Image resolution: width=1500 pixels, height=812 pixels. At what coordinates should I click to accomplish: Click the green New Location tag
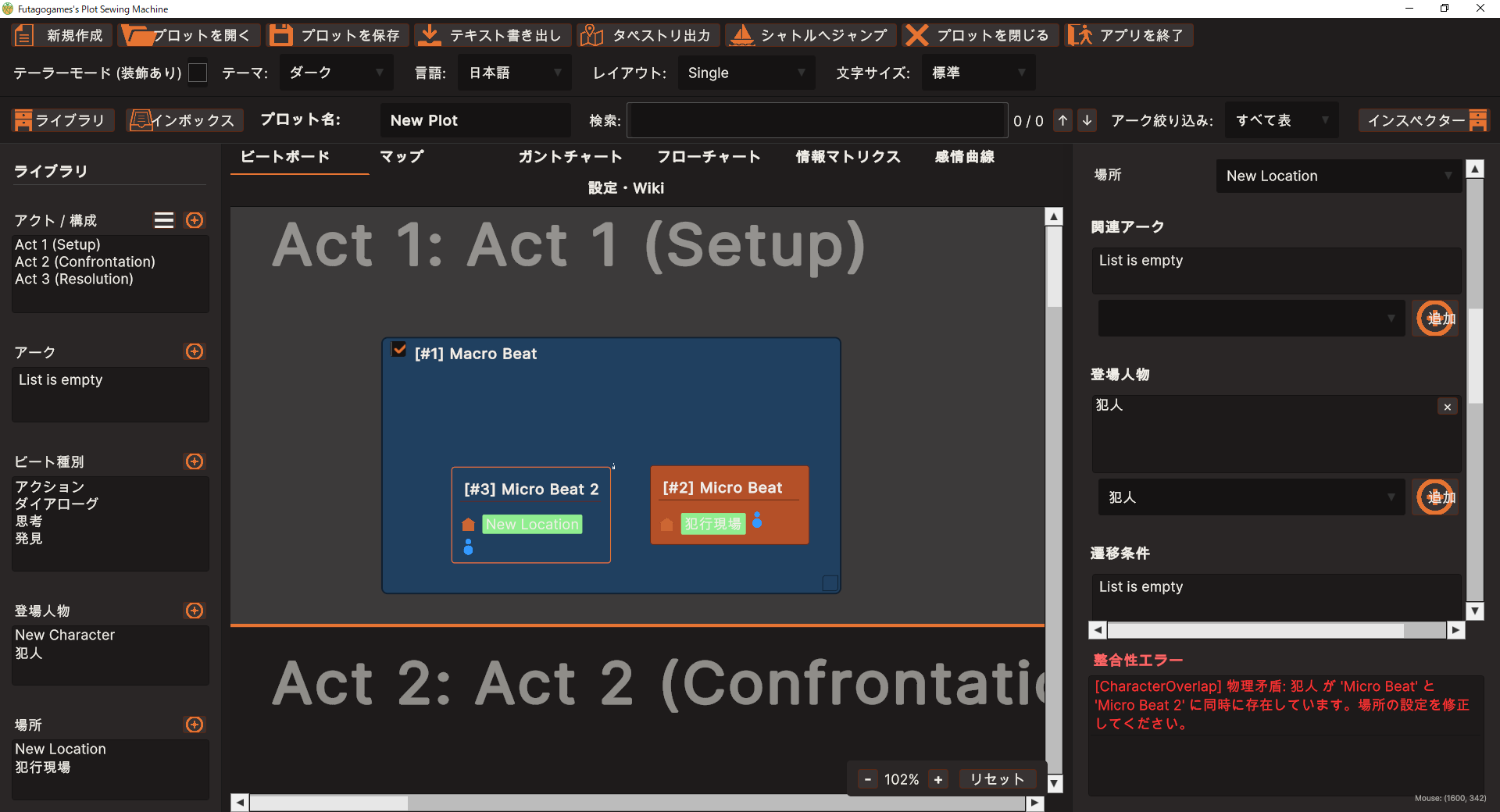tap(533, 525)
